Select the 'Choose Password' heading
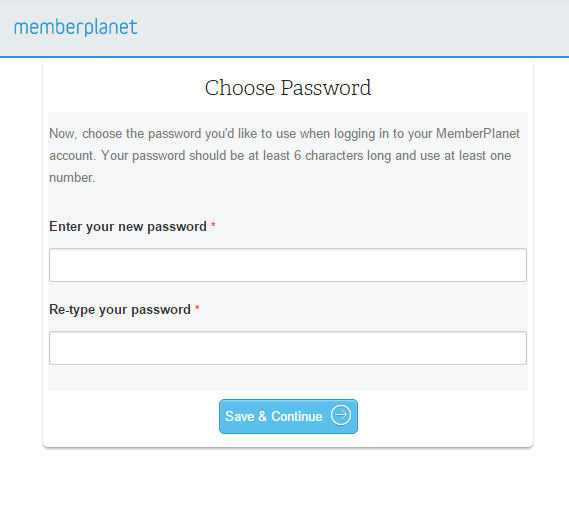Viewport: 569px width, 529px height. pos(288,88)
